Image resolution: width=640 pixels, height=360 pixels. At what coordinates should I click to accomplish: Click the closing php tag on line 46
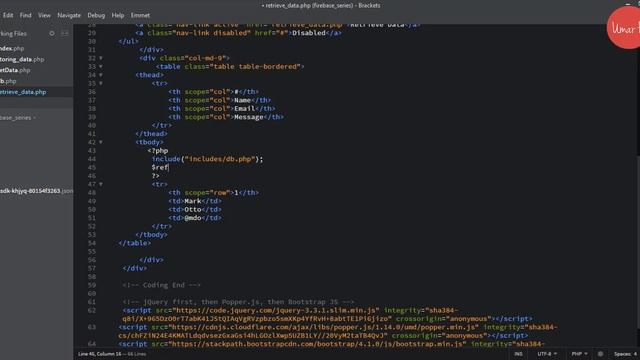point(156,176)
